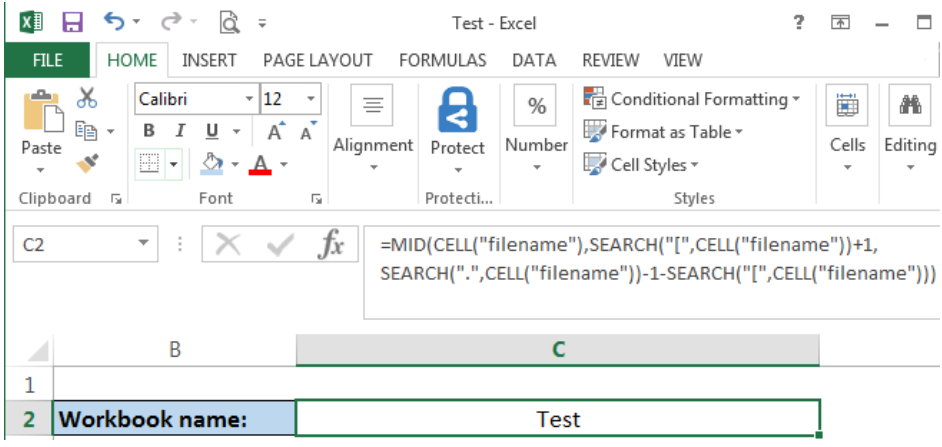This screenshot has width=942, height=447.
Task: Click the Insert Function fx icon
Action: coord(331,245)
